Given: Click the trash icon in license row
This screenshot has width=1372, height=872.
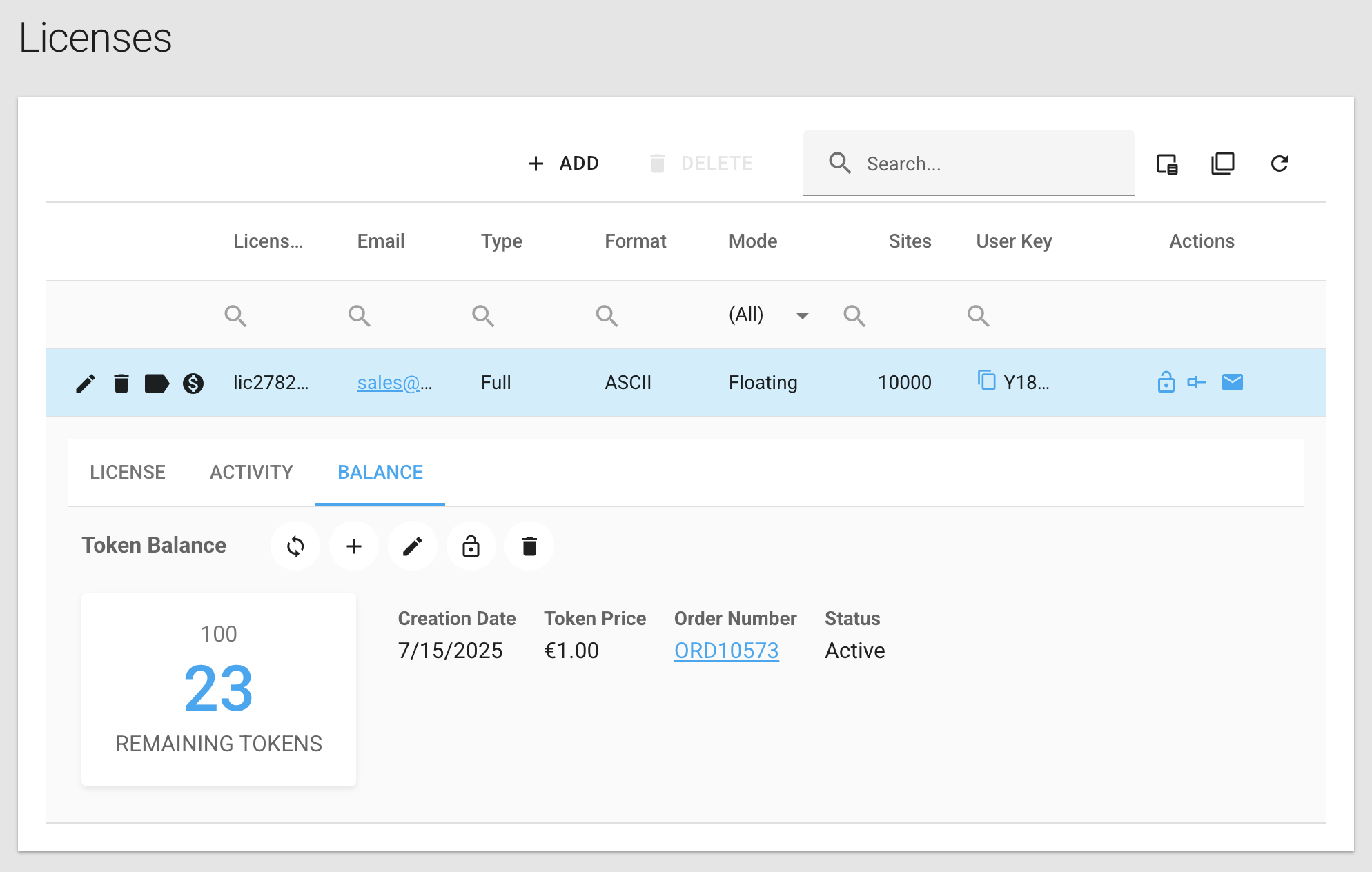Looking at the screenshot, I should pyautogui.click(x=121, y=383).
